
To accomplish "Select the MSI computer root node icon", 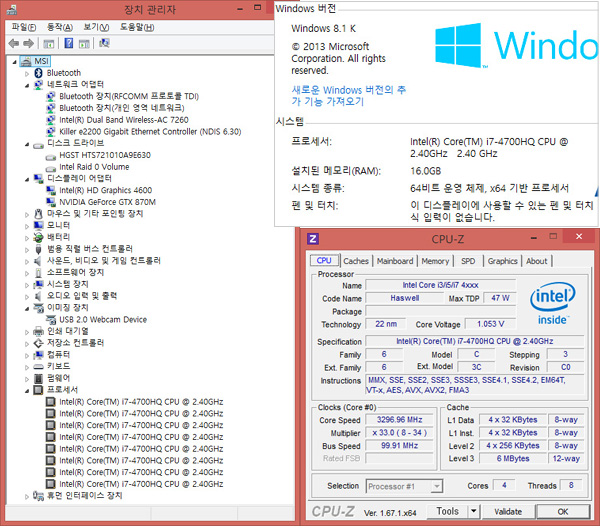I will [26, 61].
